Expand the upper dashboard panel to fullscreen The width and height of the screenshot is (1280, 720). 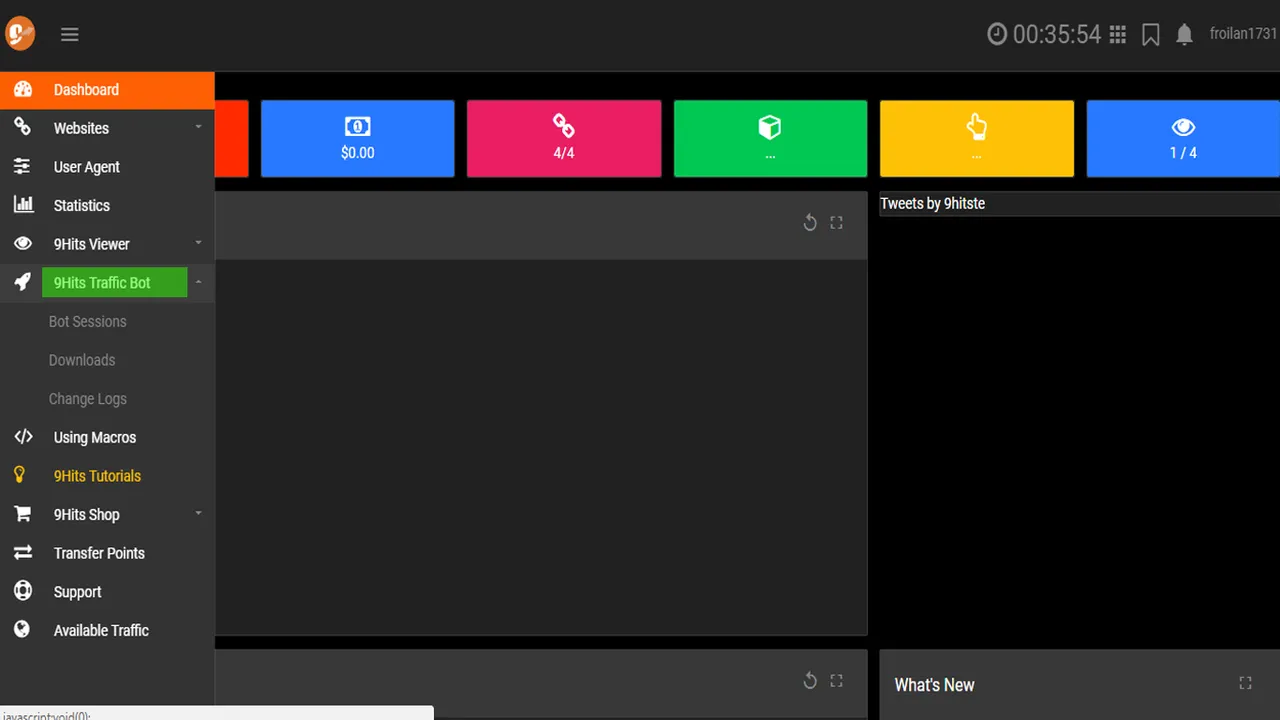836,223
